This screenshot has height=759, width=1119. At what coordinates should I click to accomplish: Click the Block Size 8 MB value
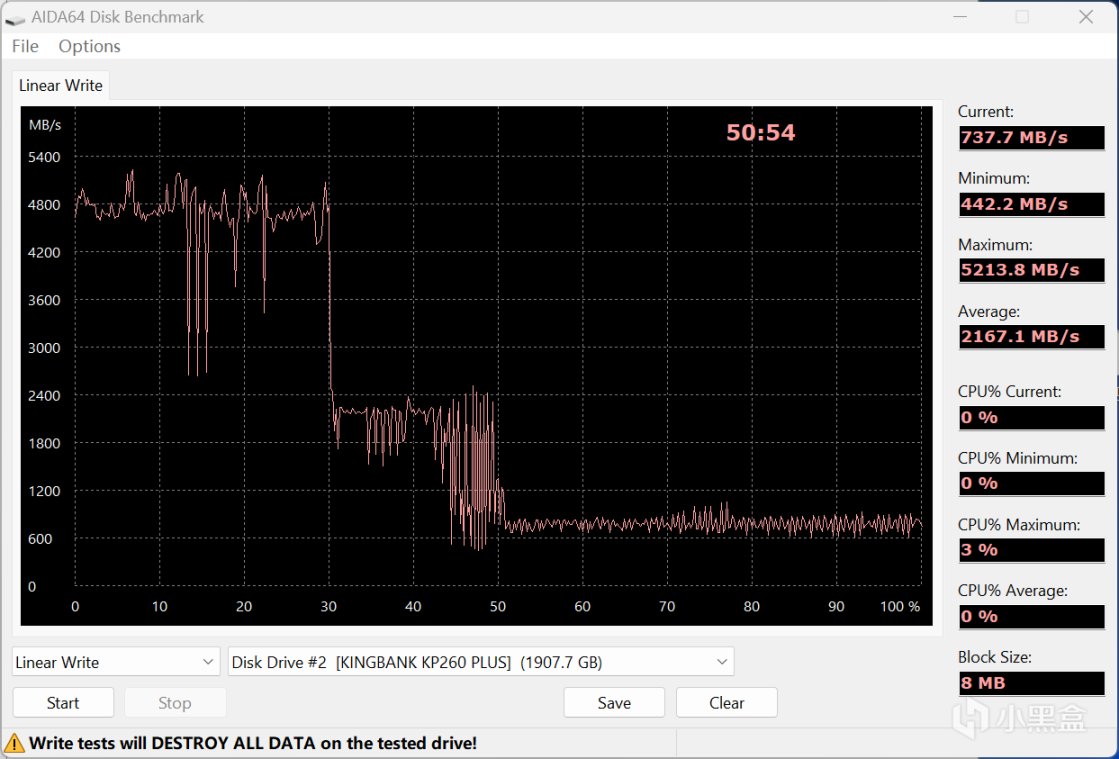[x=1031, y=683]
